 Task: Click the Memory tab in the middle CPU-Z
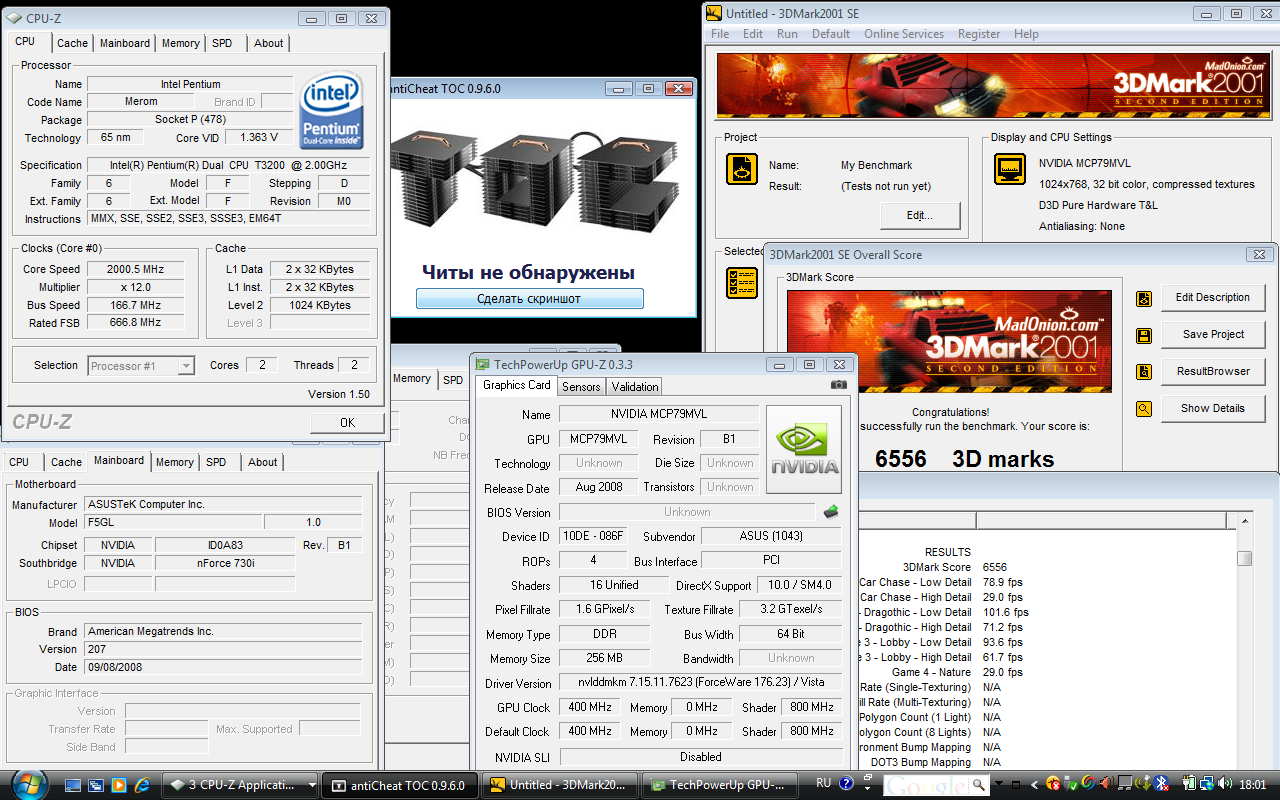411,379
